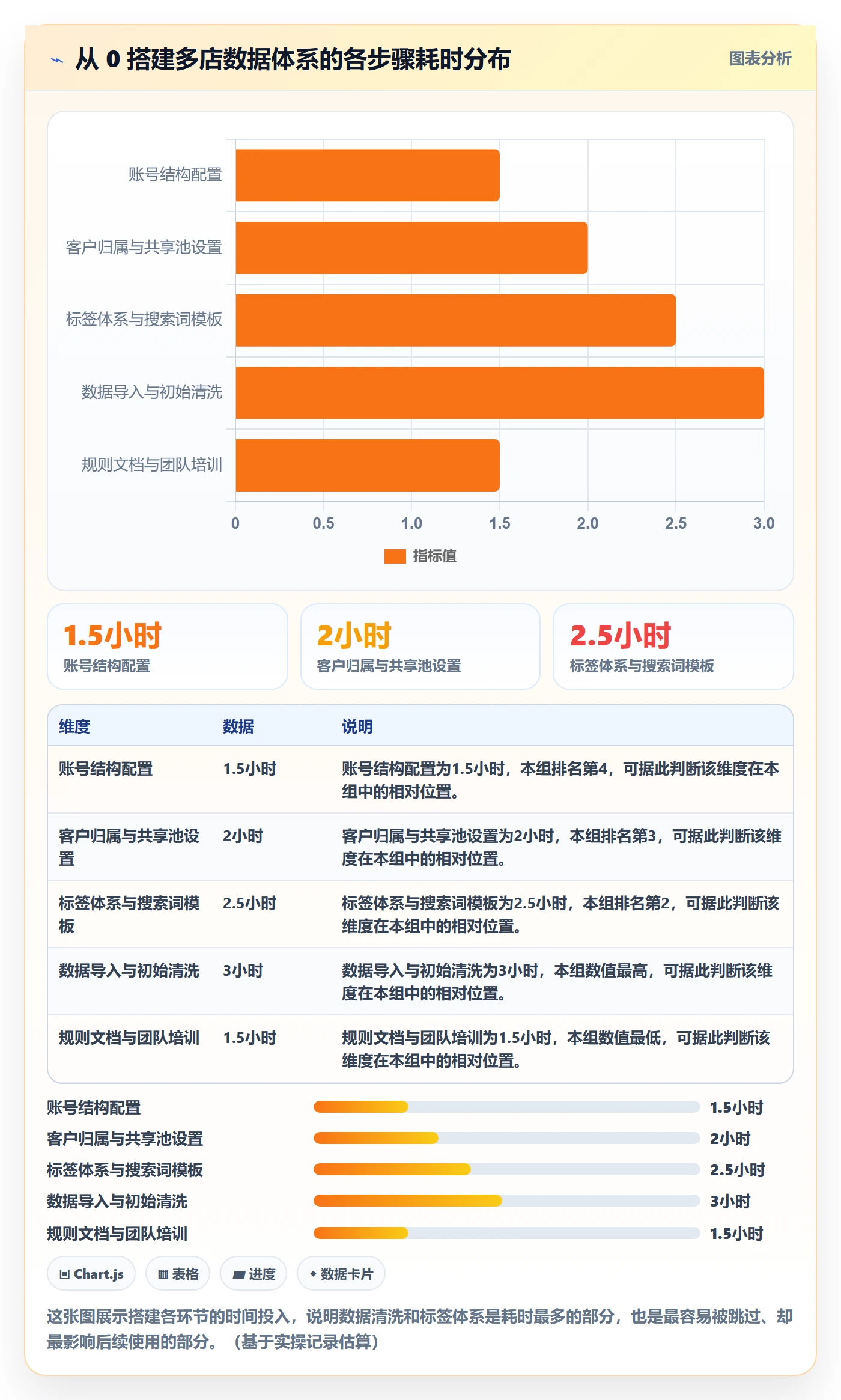The width and height of the screenshot is (841, 1400).
Task: Click the 标签体系与搜索词模板 cell in the table
Action: [x=129, y=915]
